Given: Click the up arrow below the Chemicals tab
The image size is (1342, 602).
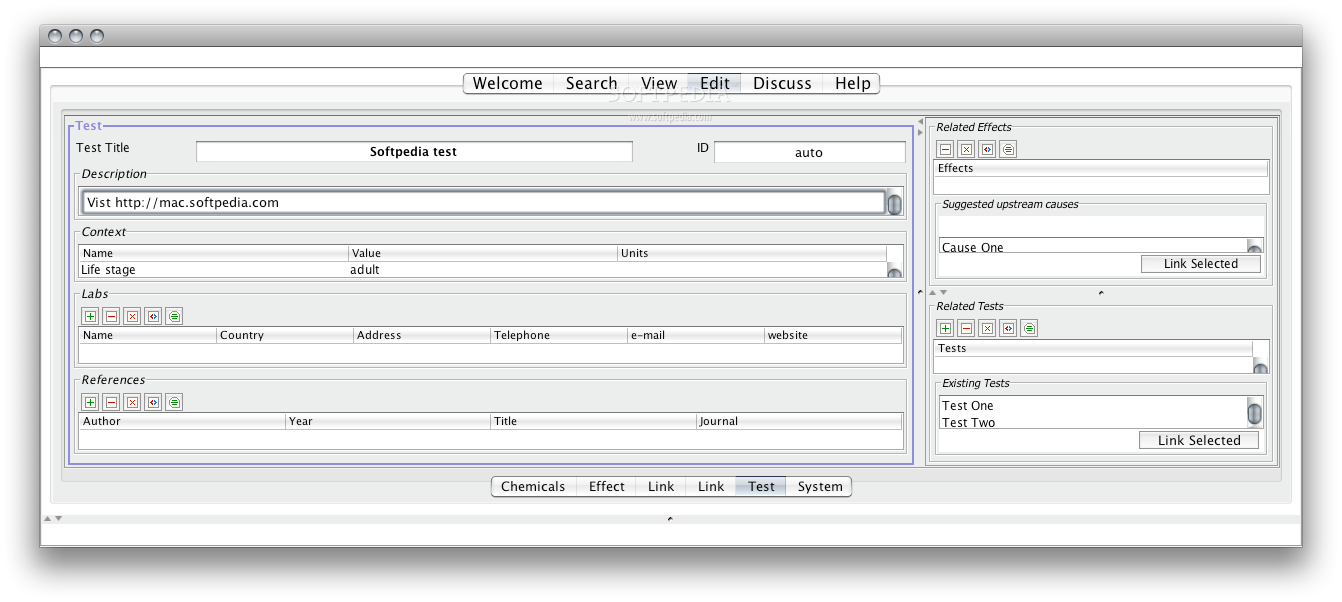Looking at the screenshot, I should point(47,518).
